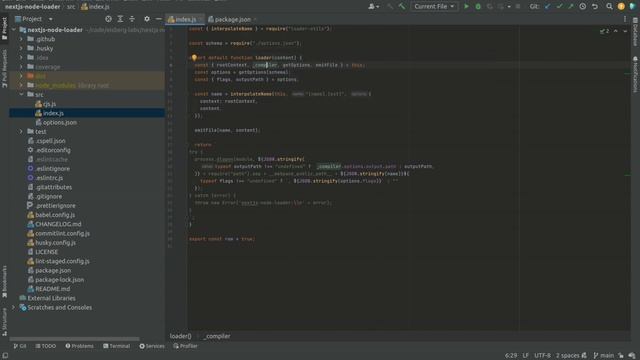Open the Services tool window tab
The width and height of the screenshot is (640, 360).
coord(152,346)
